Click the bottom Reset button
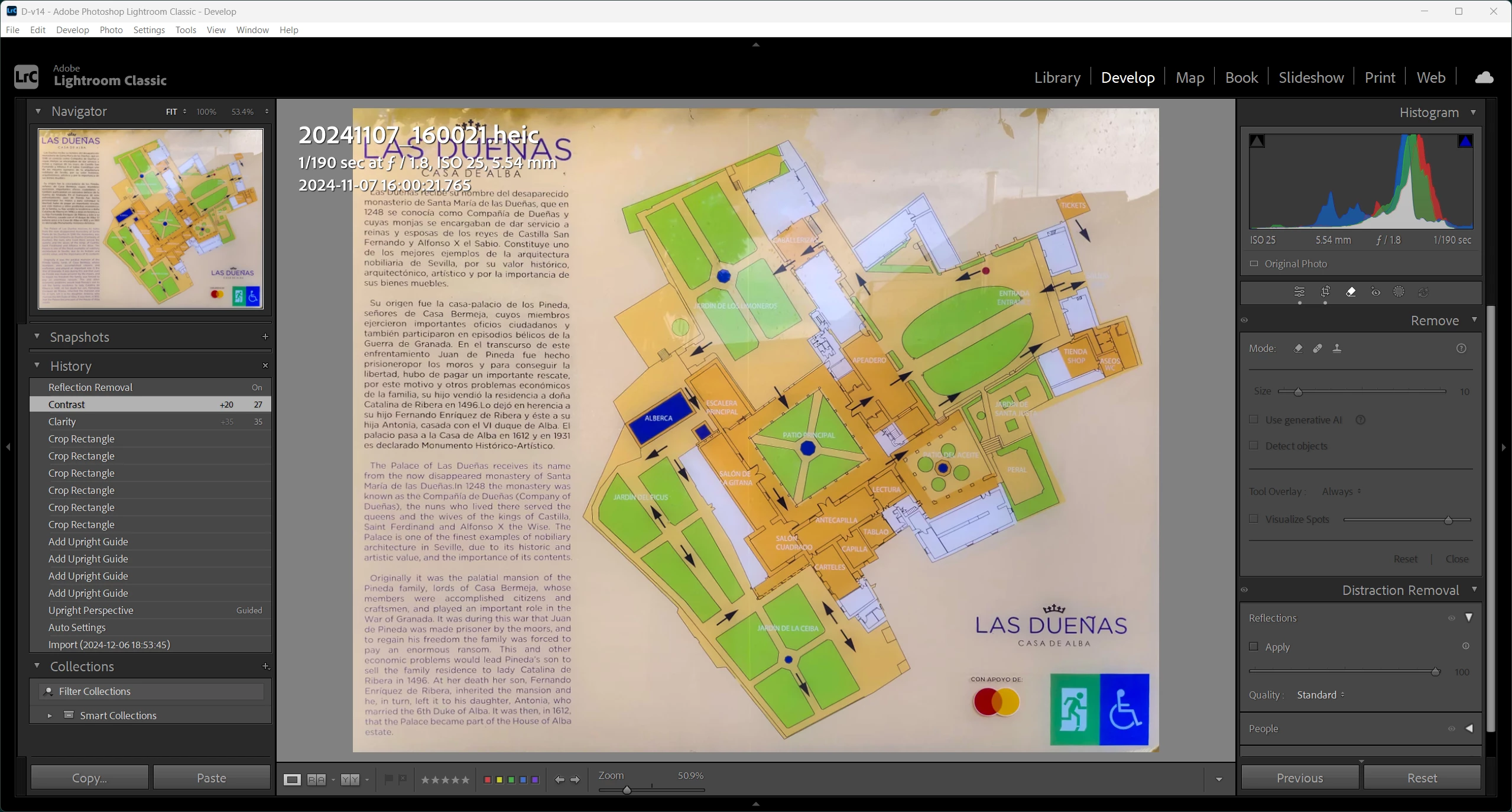 [1422, 778]
